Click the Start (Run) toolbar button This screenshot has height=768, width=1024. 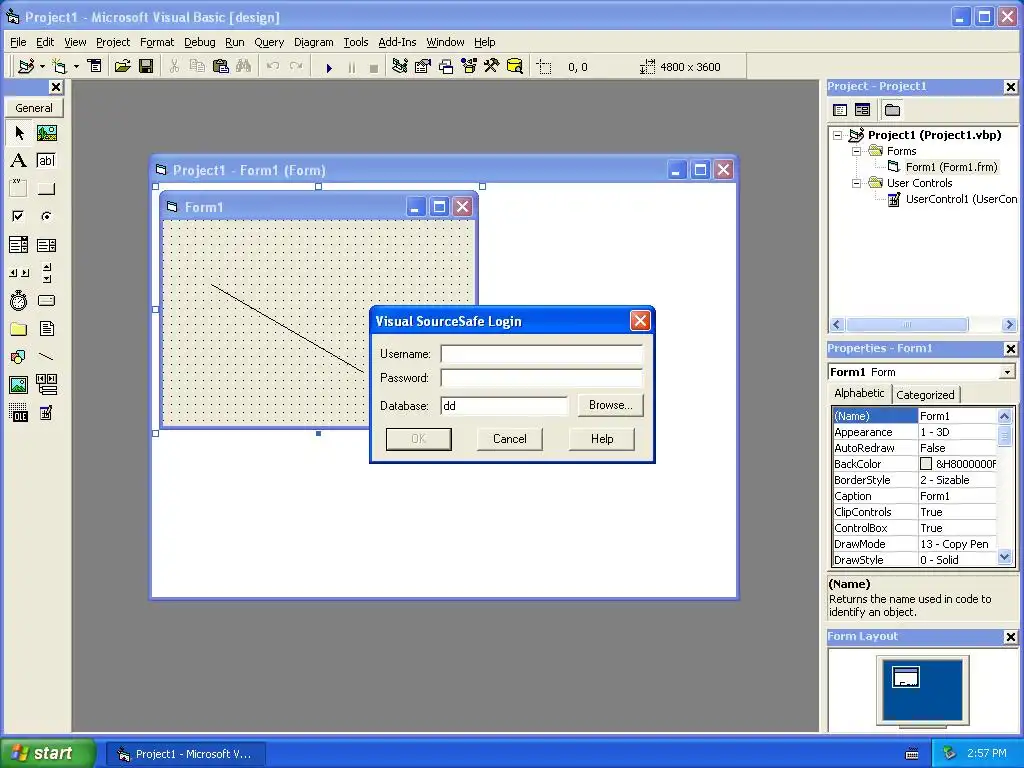(329, 67)
